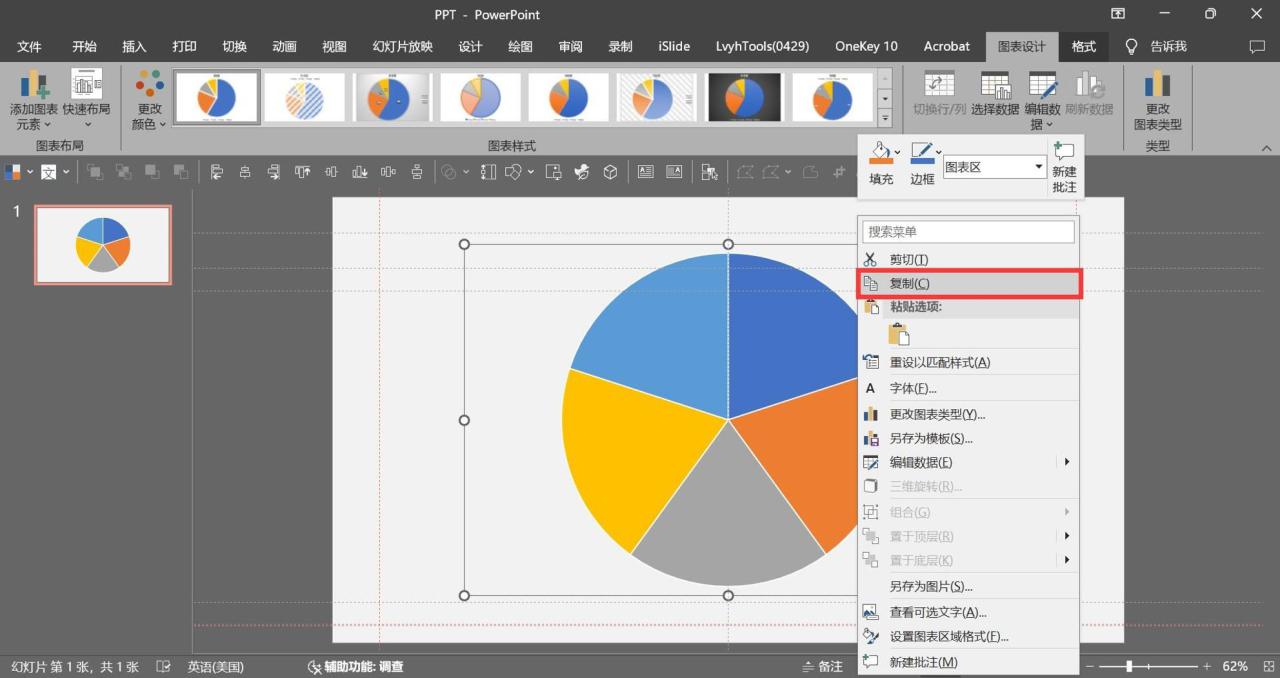Viewport: 1280px width, 678px height.
Task: Click the New Comment (新建批注) icon in mini toolbar
Action: click(x=1064, y=153)
